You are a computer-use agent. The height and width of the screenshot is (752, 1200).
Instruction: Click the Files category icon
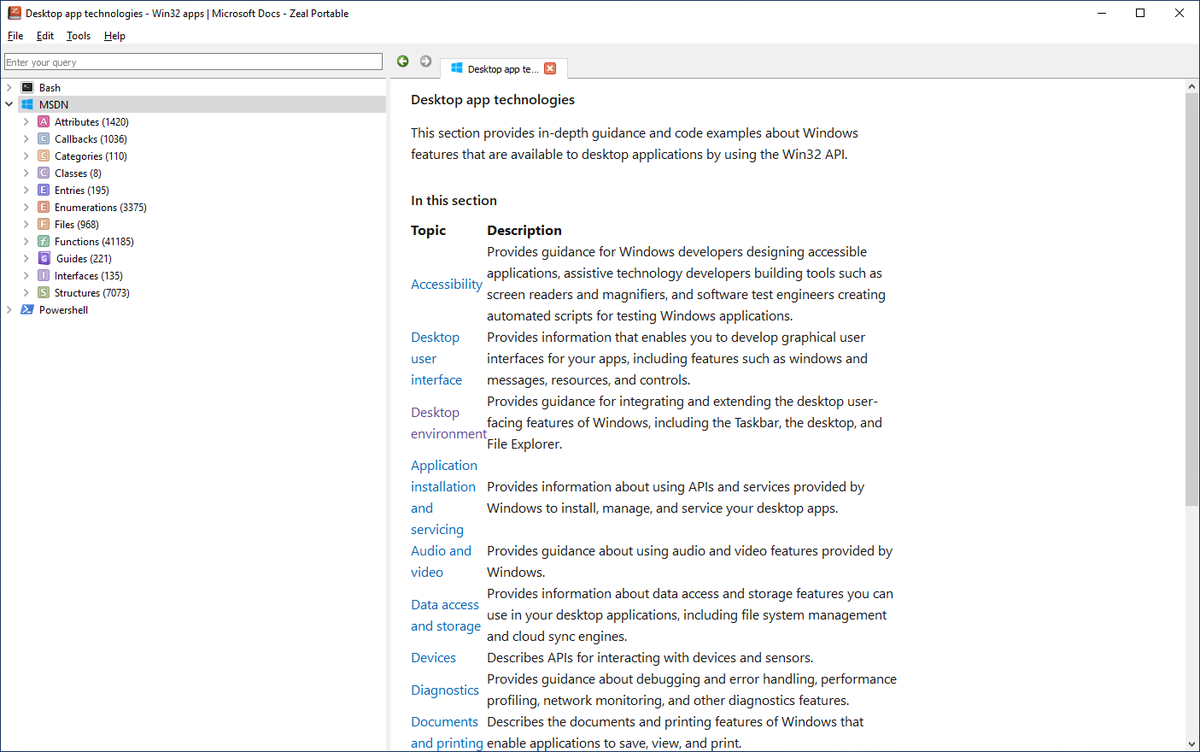[x=44, y=224]
